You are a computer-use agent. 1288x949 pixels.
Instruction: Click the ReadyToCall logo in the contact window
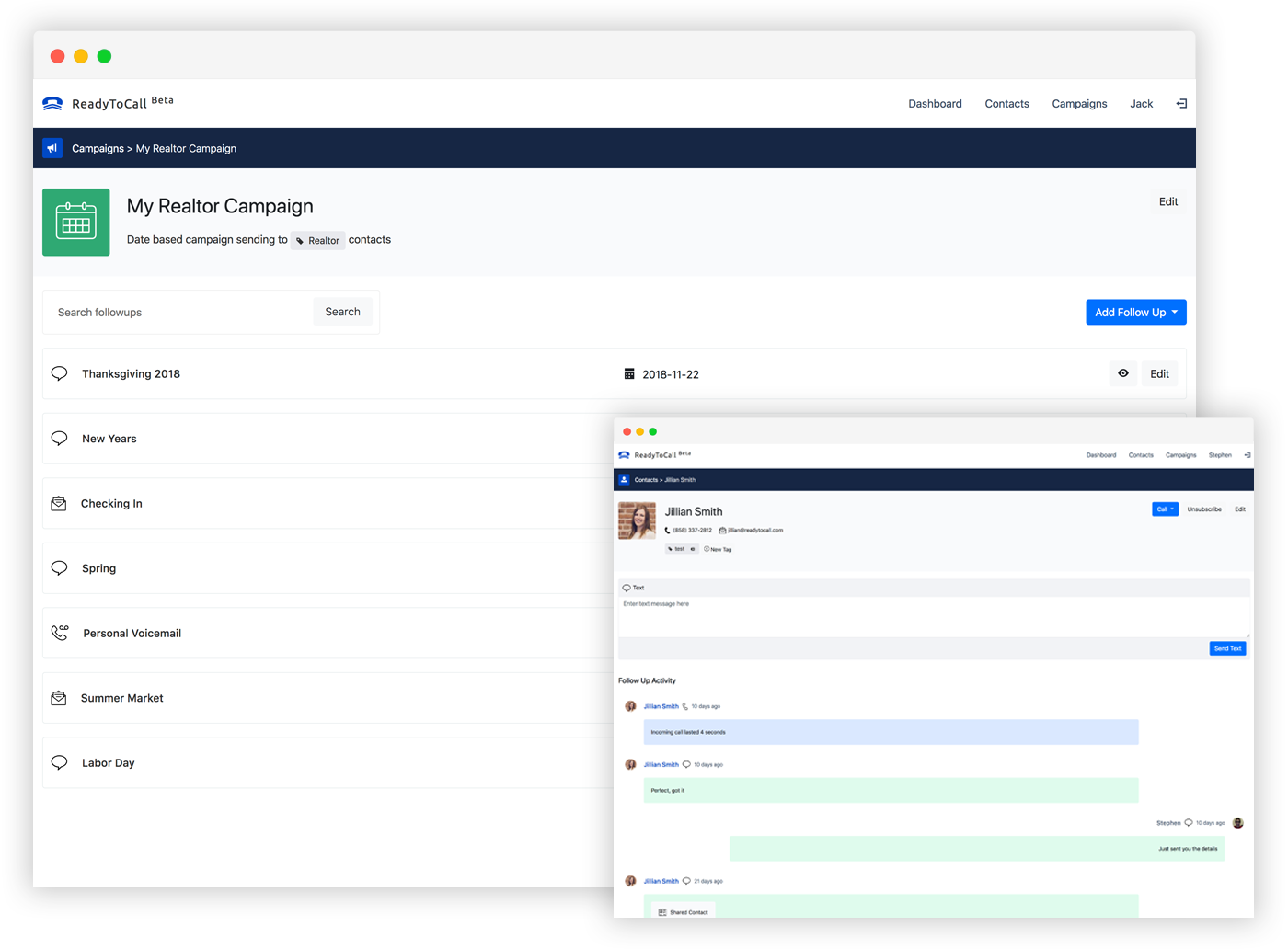[624, 455]
